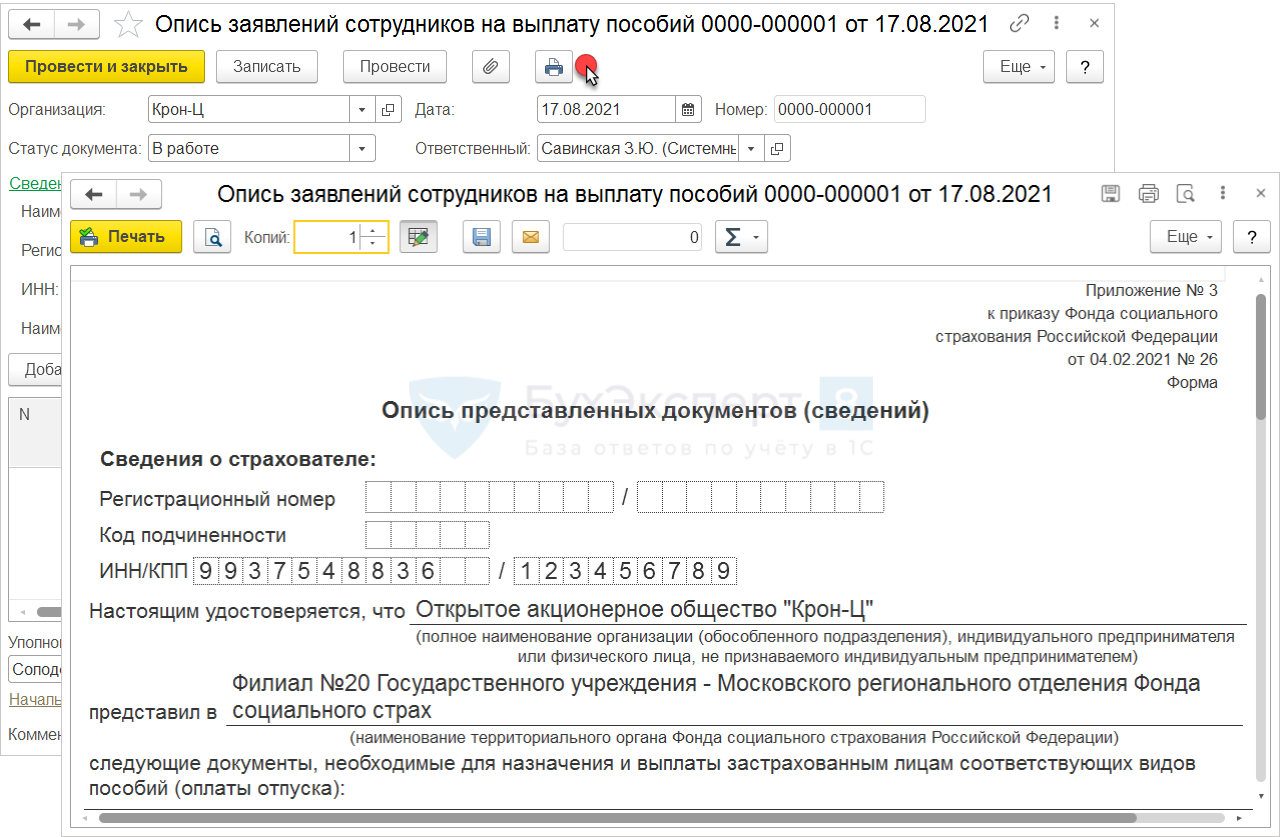Click 'Регистрационный номер' label in form
1284x837 pixels.
(x=218, y=499)
